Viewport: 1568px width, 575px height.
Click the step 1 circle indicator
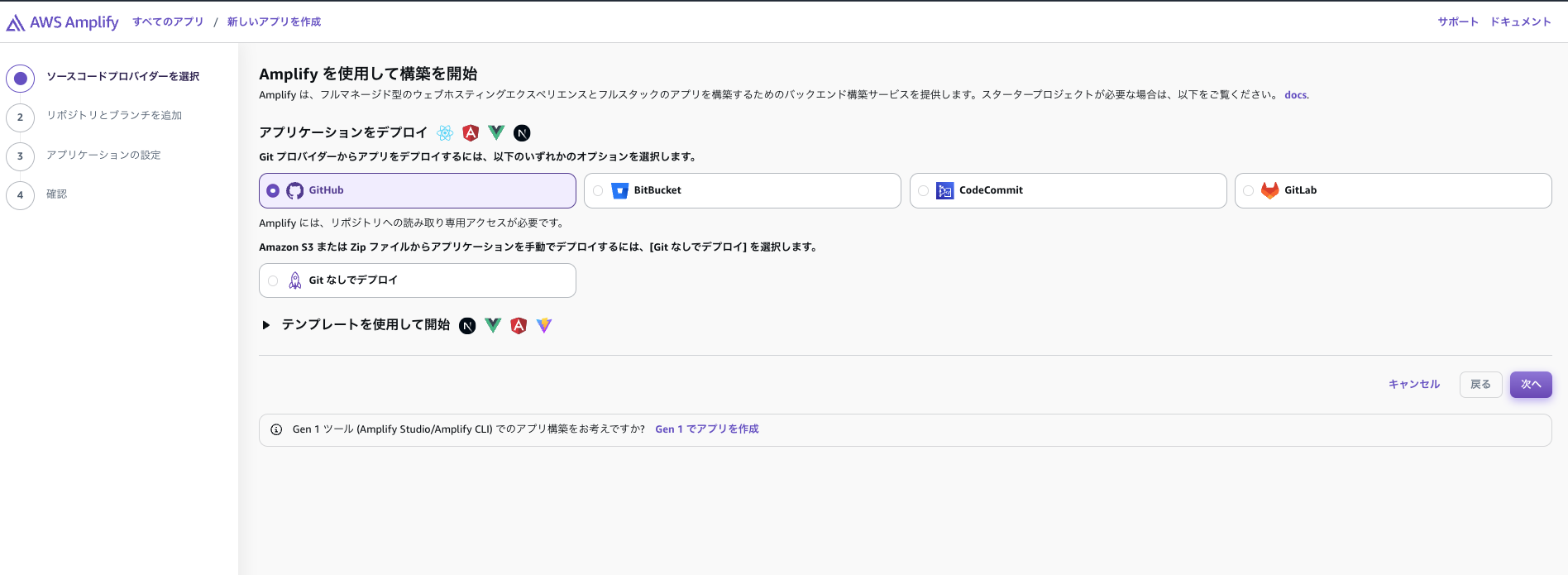click(x=21, y=79)
